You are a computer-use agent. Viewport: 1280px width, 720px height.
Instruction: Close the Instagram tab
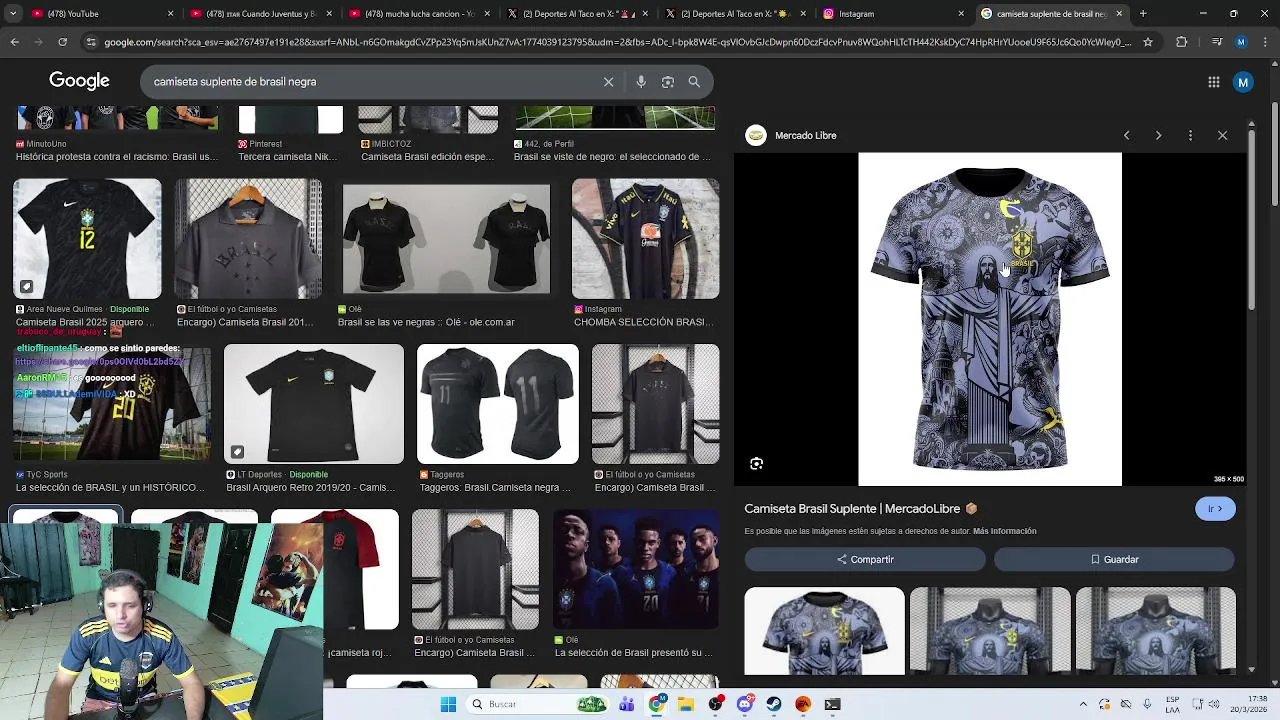point(961,14)
